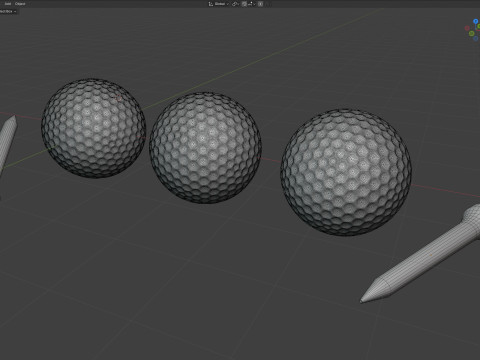Open the Select Box tool dropdown
The image size is (480, 360).
[8, 11]
